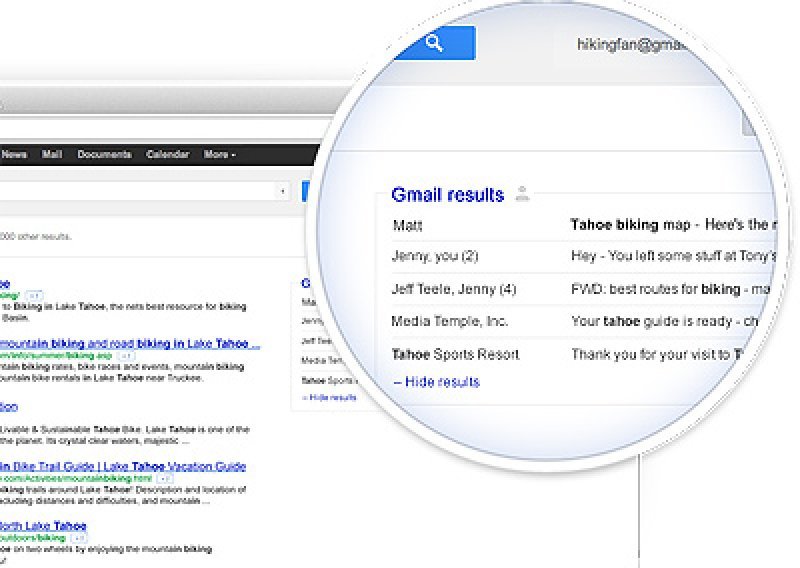Click the person icon beside Gmail results
This screenshot has width=800, height=568.
pyautogui.click(x=522, y=194)
